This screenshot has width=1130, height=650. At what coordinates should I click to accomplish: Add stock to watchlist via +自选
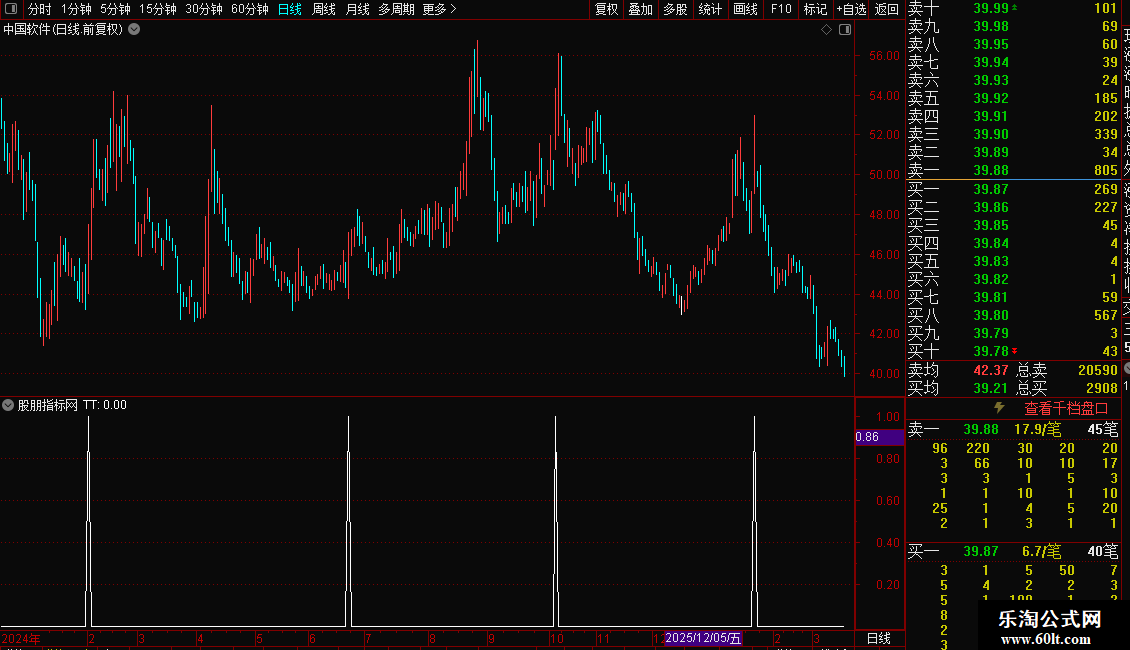[x=851, y=9]
